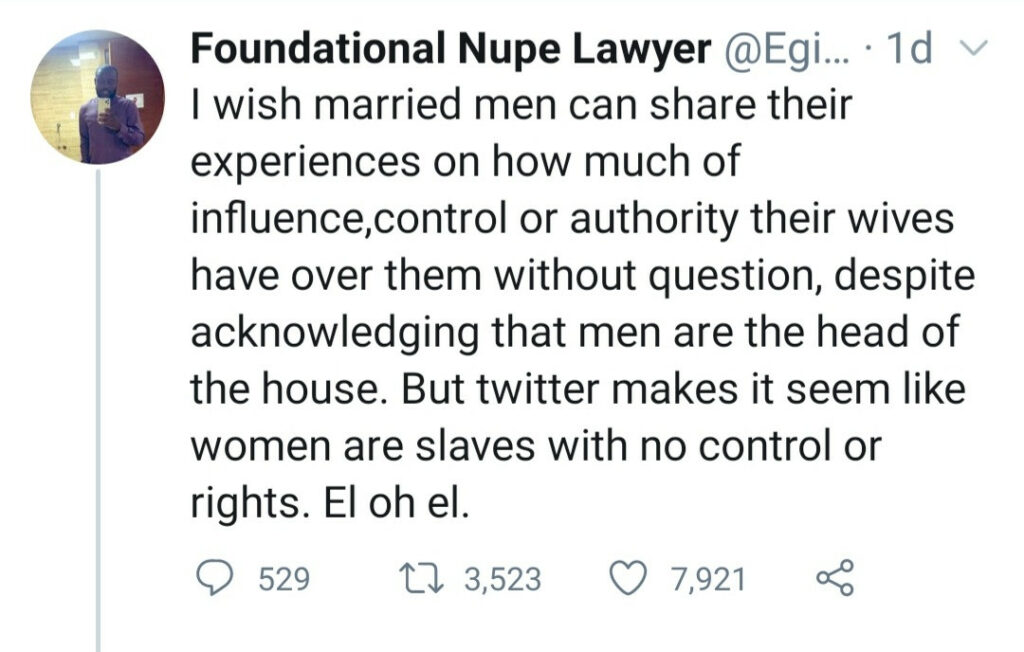Retweet this post using the arrows icon
Screen dimensions: 1024x652
(x=425, y=578)
